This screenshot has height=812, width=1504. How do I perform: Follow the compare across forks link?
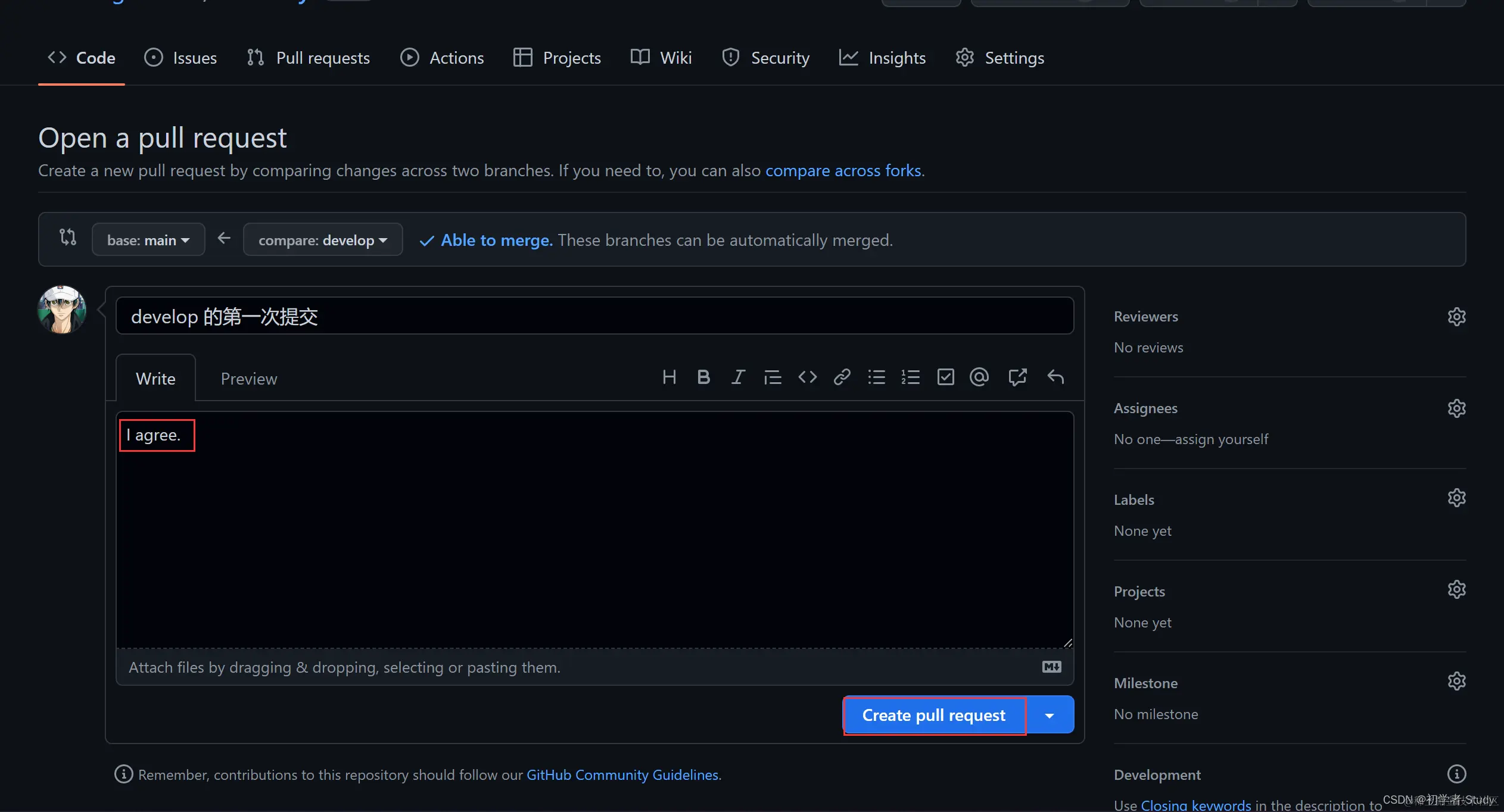pyautogui.click(x=843, y=171)
